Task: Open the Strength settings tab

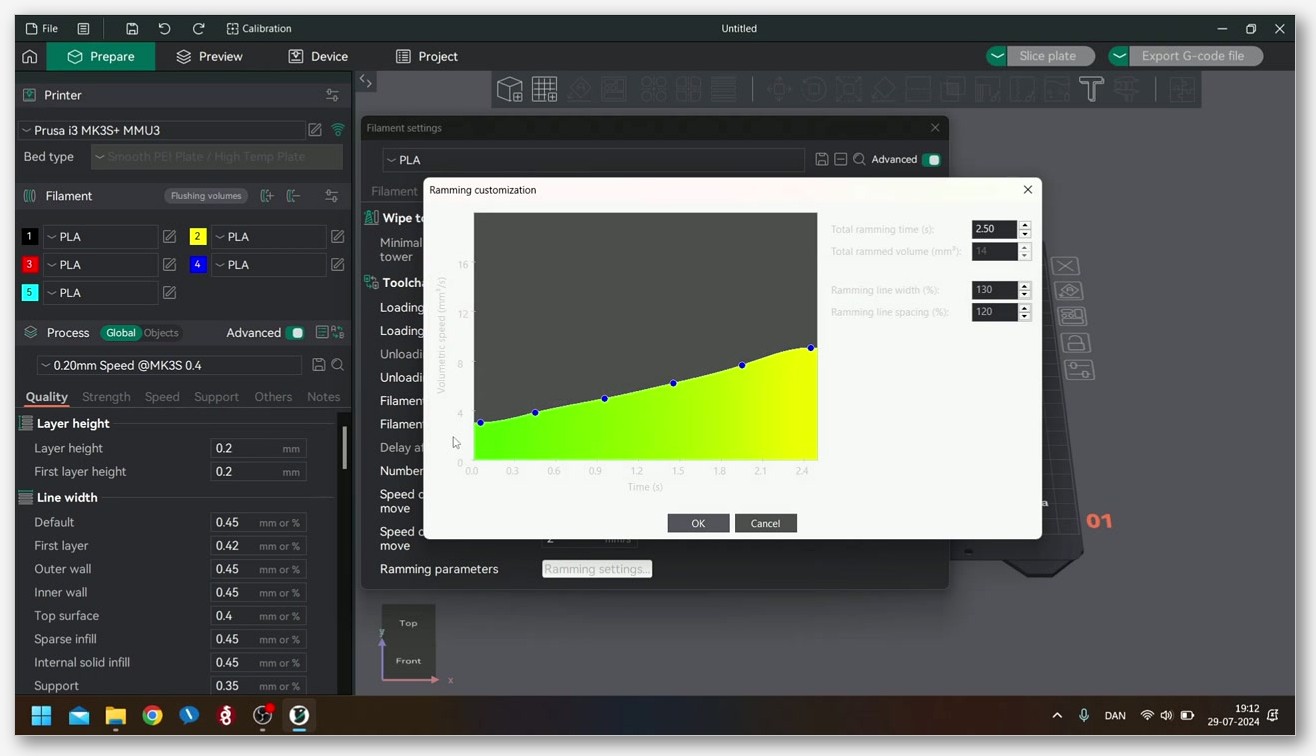Action: point(106,397)
